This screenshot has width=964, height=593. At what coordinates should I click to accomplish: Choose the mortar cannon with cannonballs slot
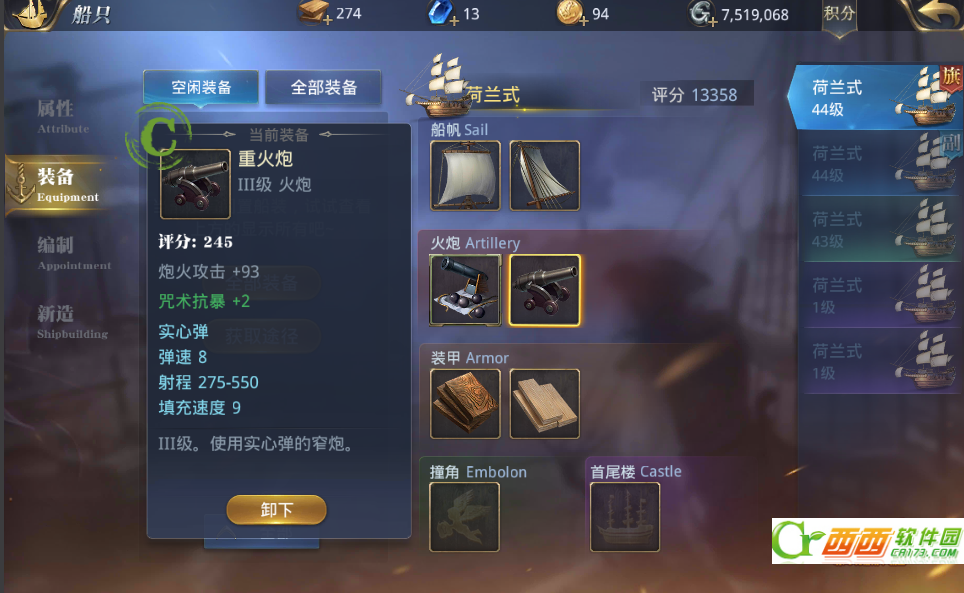click(x=465, y=290)
